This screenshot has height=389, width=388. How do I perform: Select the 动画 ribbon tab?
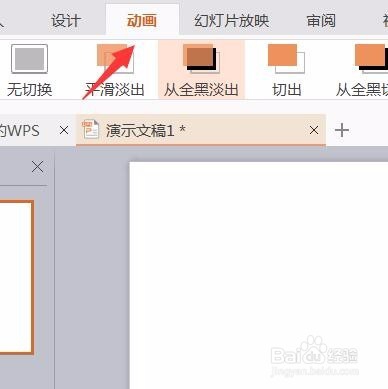pos(142,21)
